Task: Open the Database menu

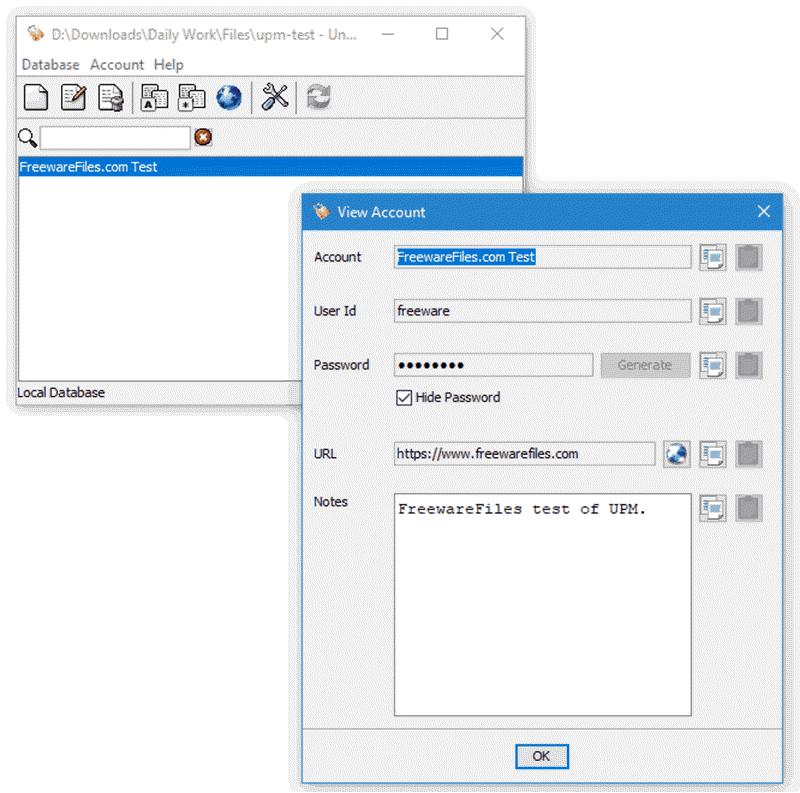Action: (x=51, y=65)
